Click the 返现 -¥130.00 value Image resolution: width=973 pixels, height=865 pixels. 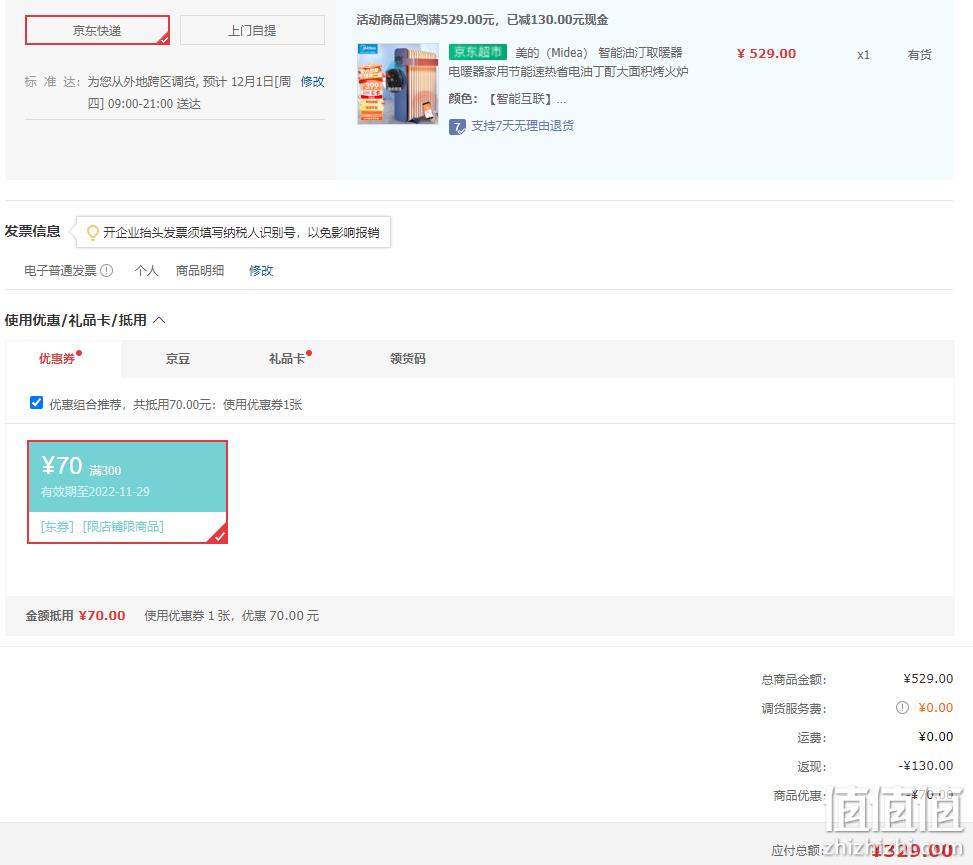[x=926, y=766]
